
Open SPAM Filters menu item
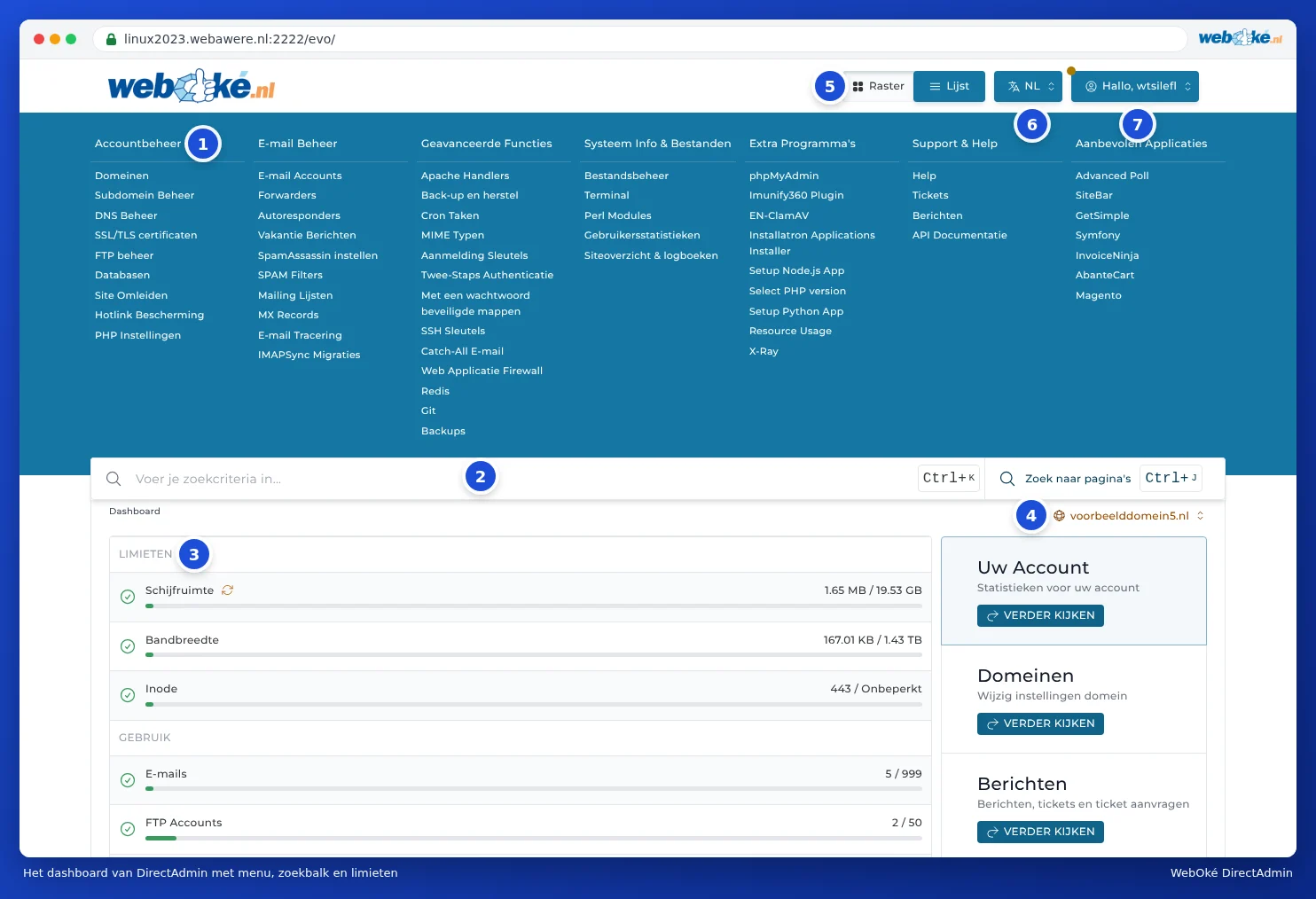290,276
